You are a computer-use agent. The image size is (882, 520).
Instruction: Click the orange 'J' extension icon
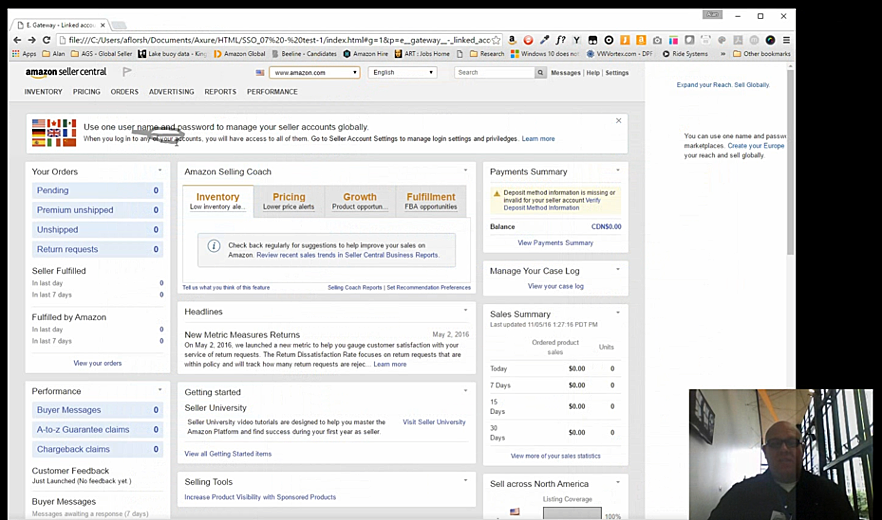pyautogui.click(x=625, y=40)
